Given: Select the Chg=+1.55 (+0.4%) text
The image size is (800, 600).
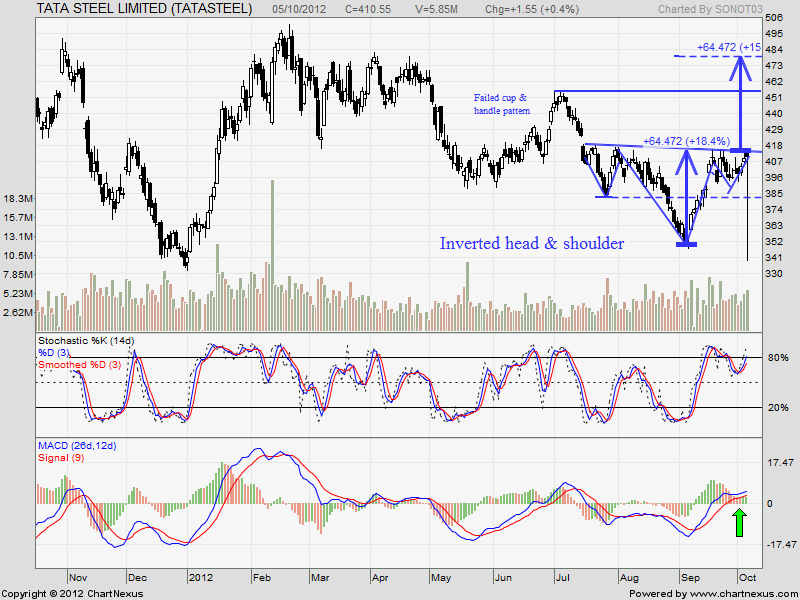Looking at the screenshot, I should click(x=532, y=9).
